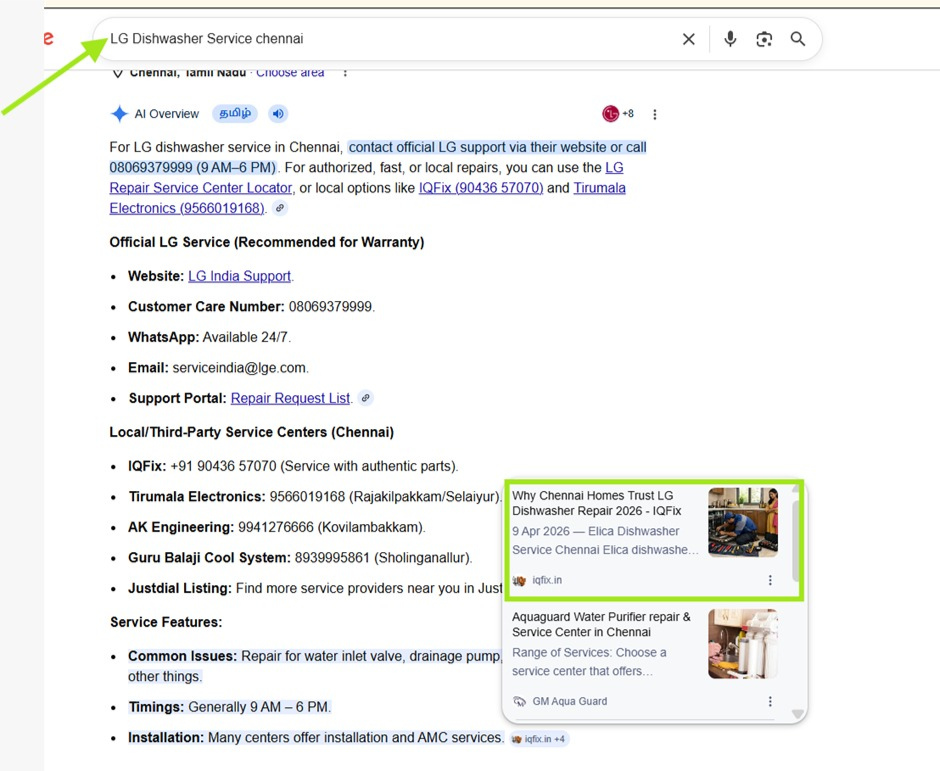Image resolution: width=940 pixels, height=771 pixels.
Task: Submit search with the magnifying glass icon
Action: [x=797, y=39]
